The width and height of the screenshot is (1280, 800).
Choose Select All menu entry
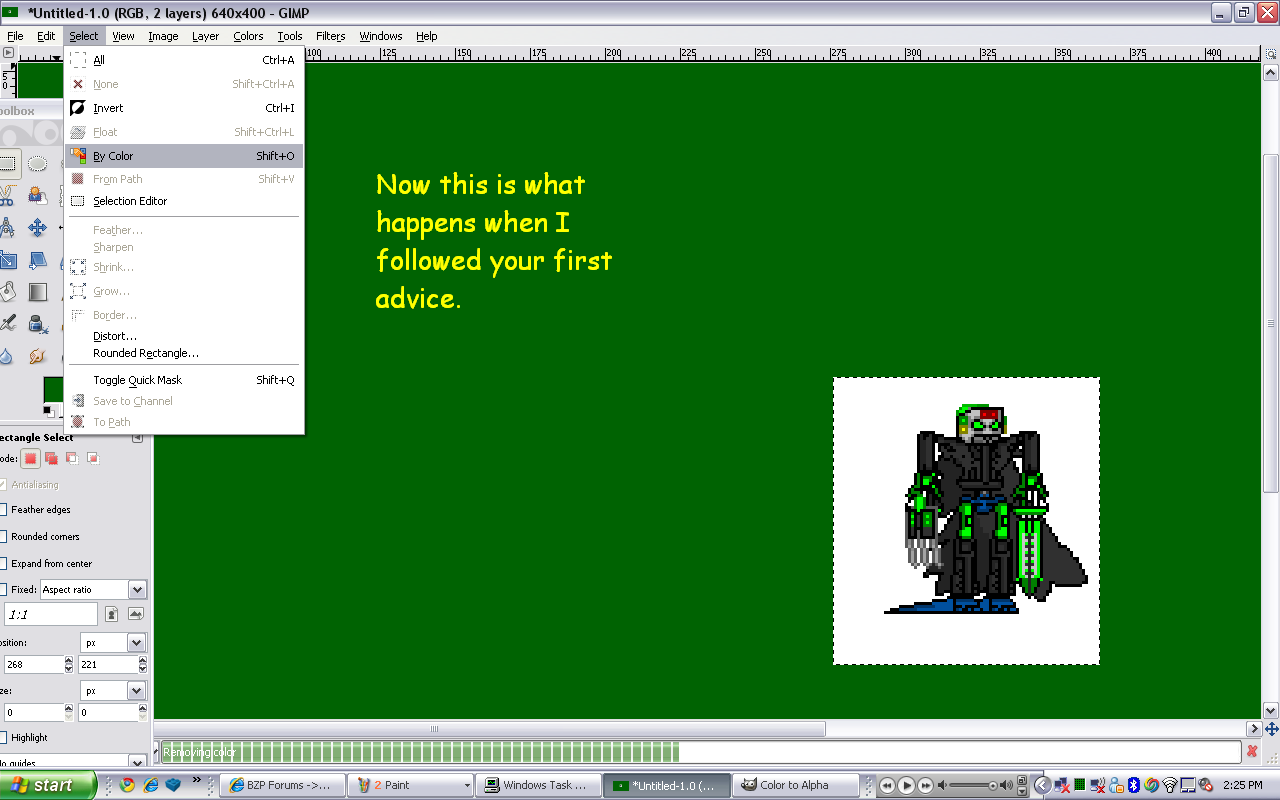pyautogui.click(x=184, y=60)
